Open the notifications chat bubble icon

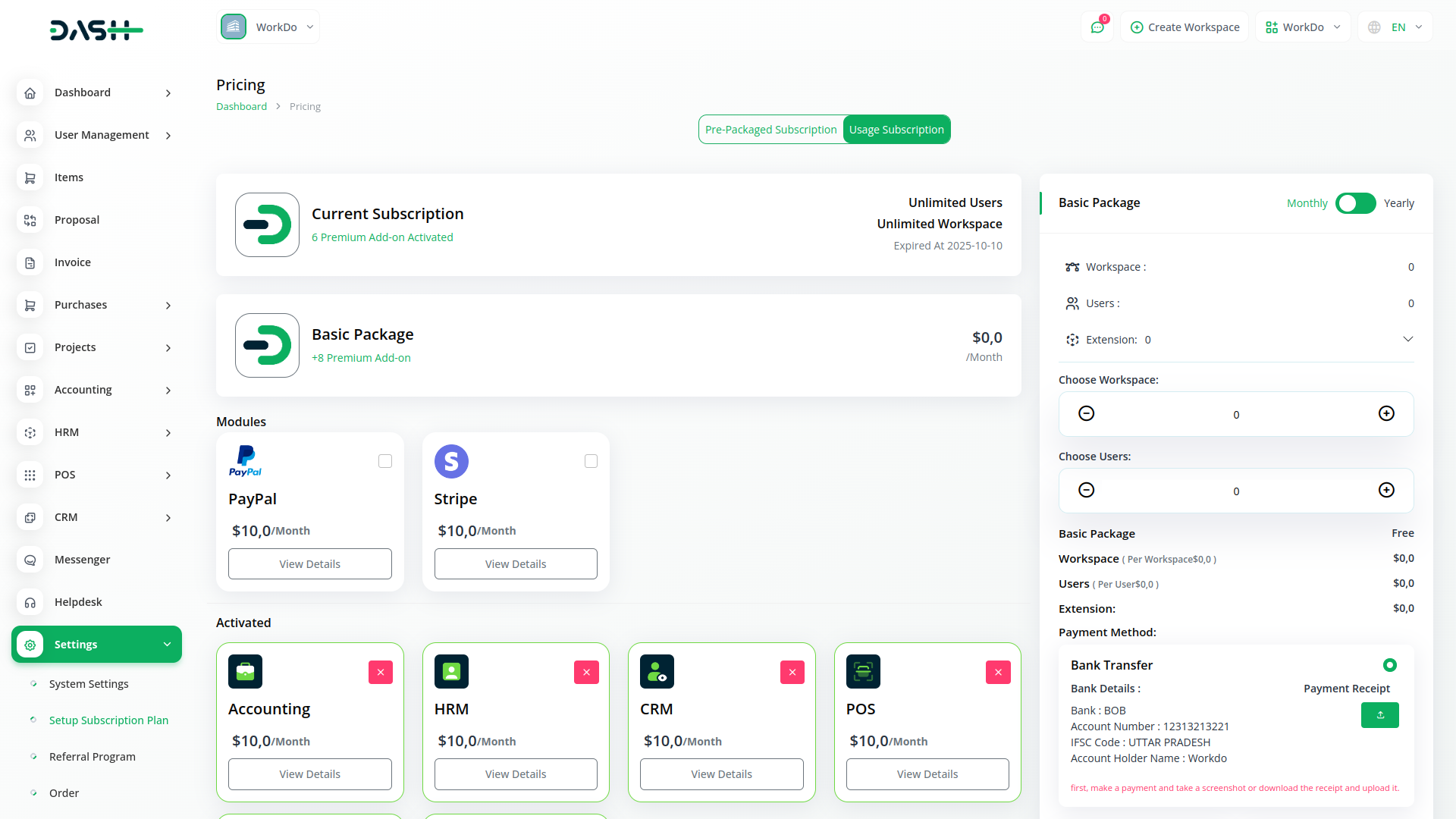(1097, 27)
